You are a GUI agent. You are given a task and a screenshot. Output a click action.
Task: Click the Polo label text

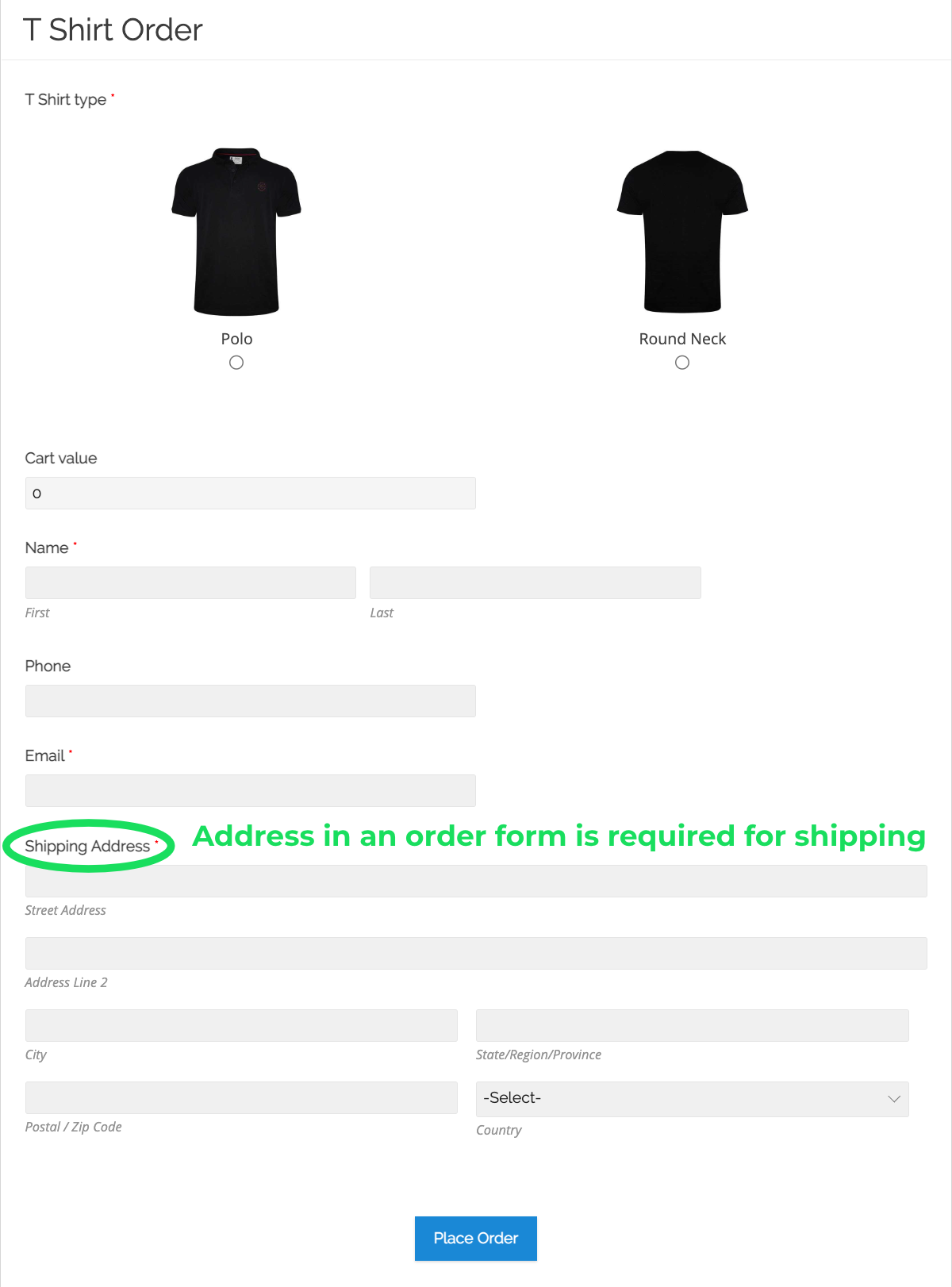236,339
